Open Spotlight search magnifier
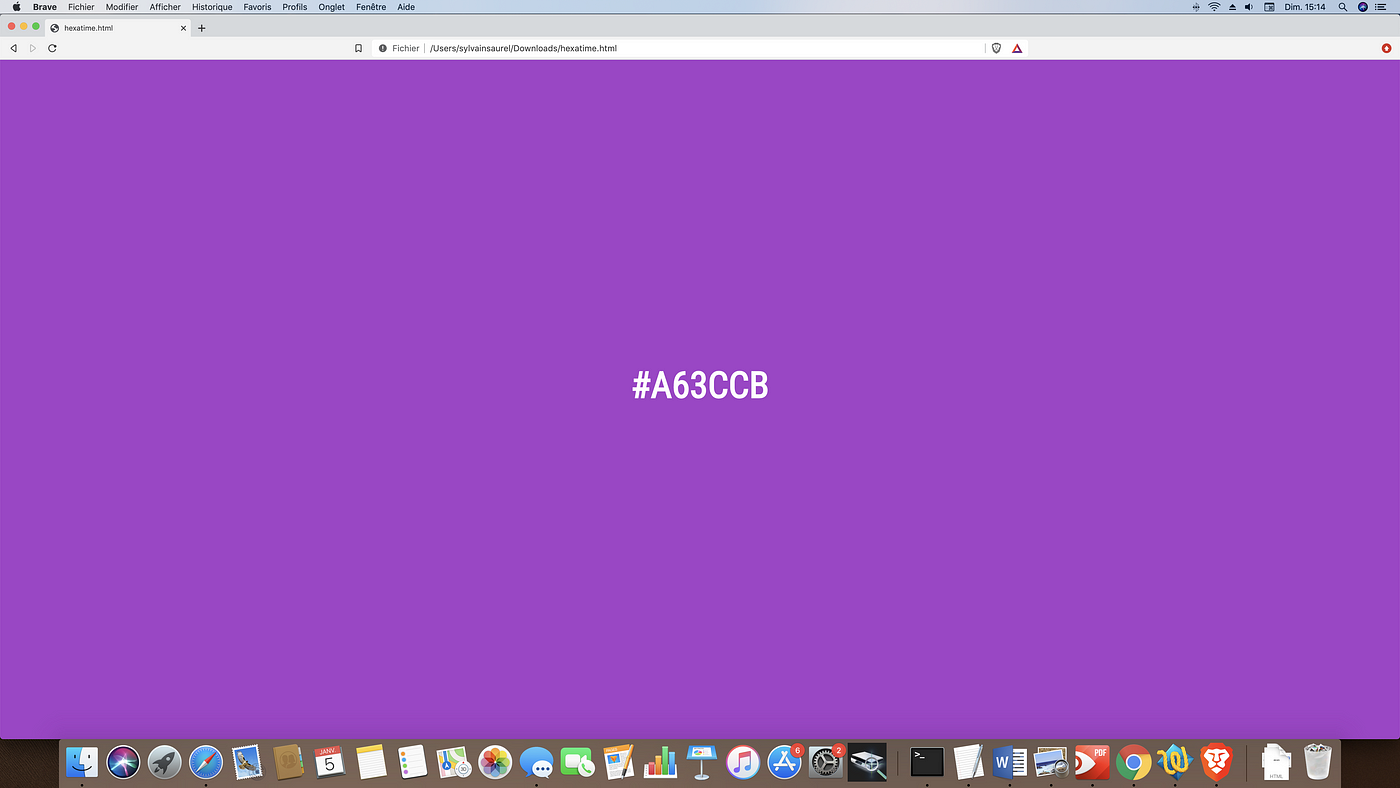 click(x=1342, y=7)
